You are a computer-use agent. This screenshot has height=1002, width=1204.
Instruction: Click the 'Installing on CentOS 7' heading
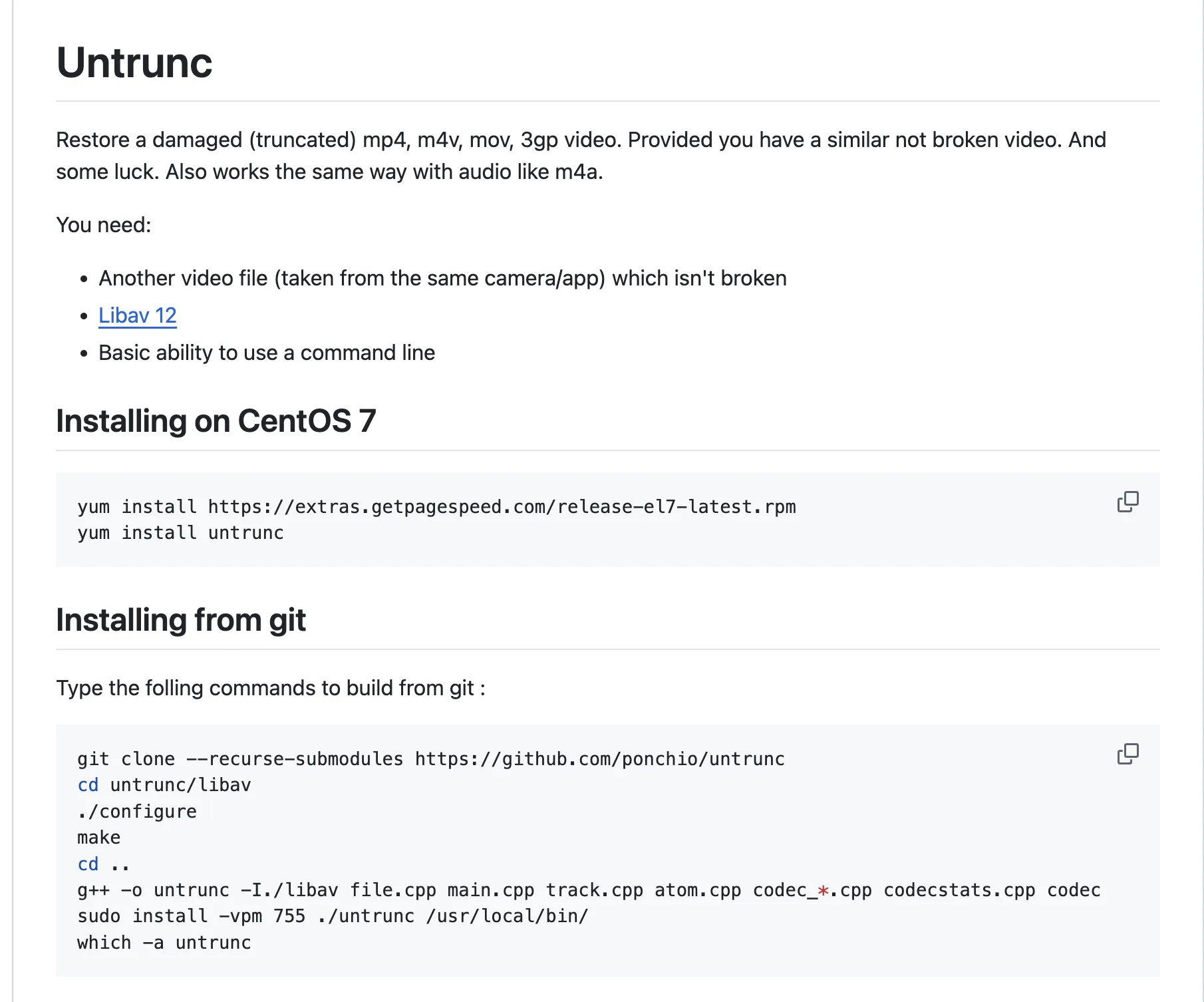(216, 420)
